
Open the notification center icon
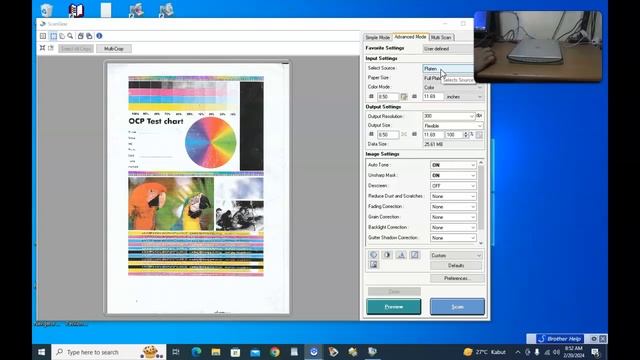coord(596,352)
